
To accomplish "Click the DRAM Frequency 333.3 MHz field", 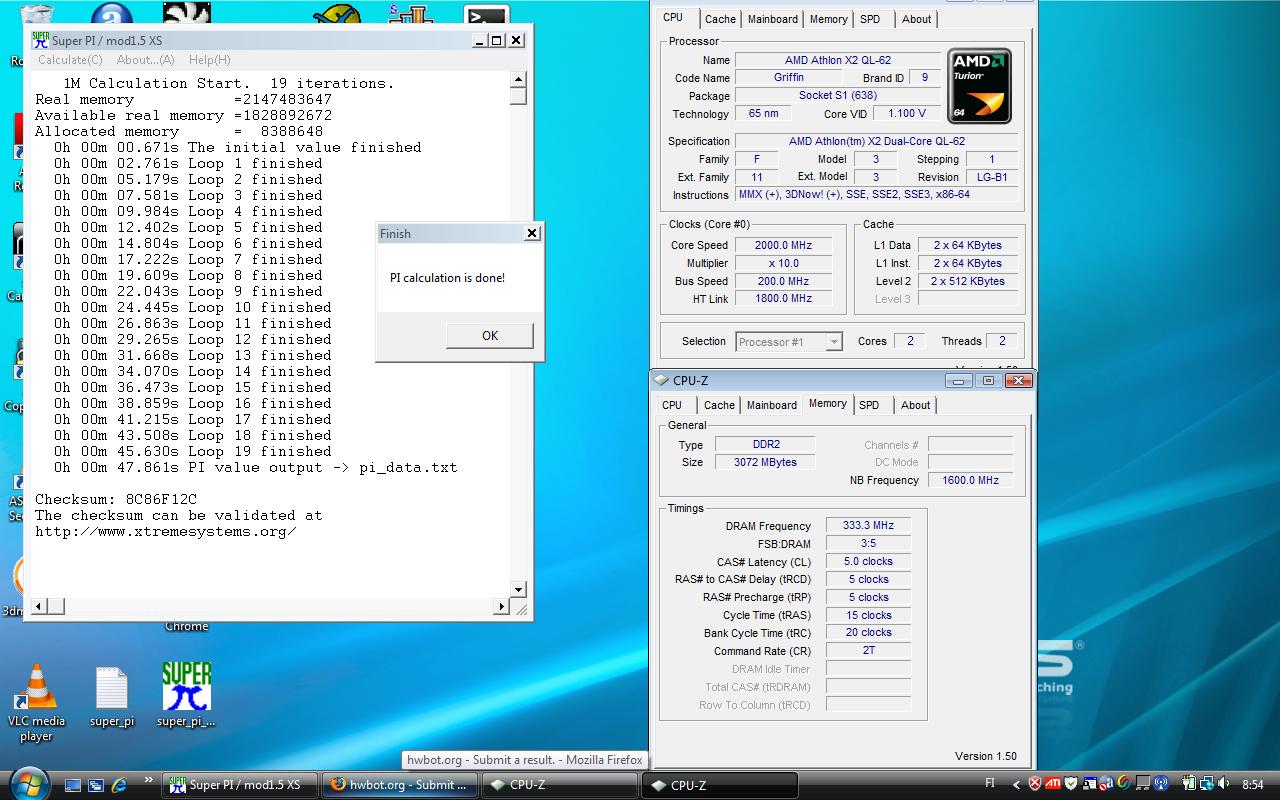I will (868, 526).
